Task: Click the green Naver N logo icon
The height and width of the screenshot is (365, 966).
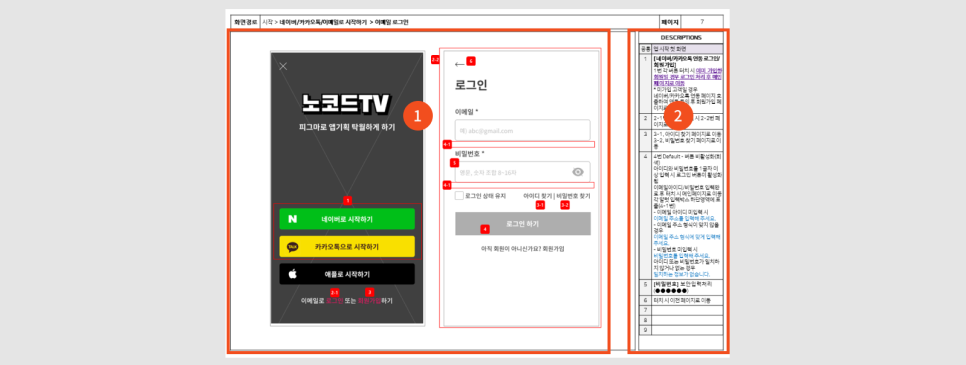Action: (293, 219)
